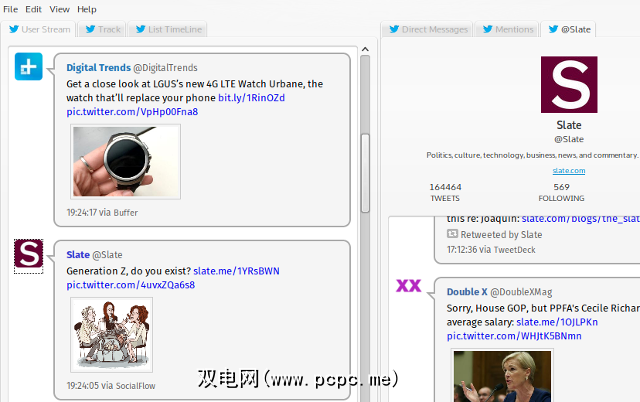The image size is (640, 402).
Task: Click the @Slate handle under profile name
Action: pyautogui.click(x=569, y=139)
